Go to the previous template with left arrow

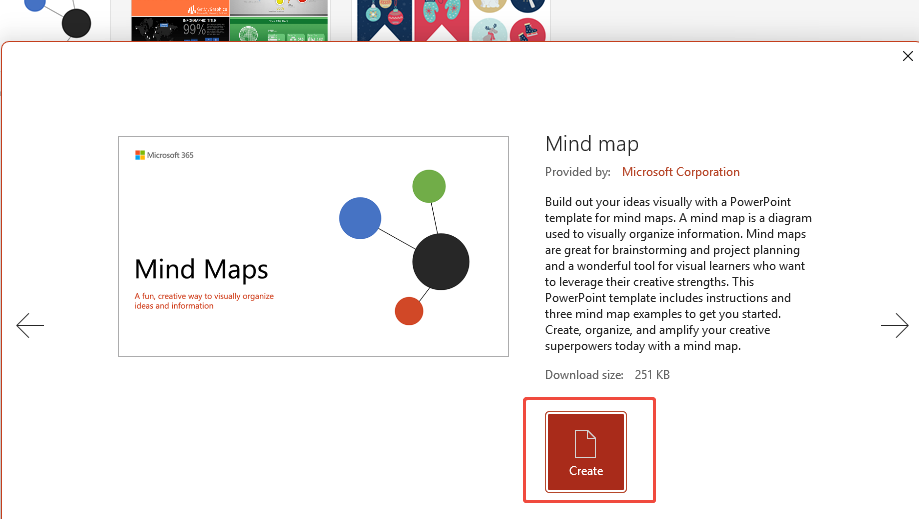point(30,326)
